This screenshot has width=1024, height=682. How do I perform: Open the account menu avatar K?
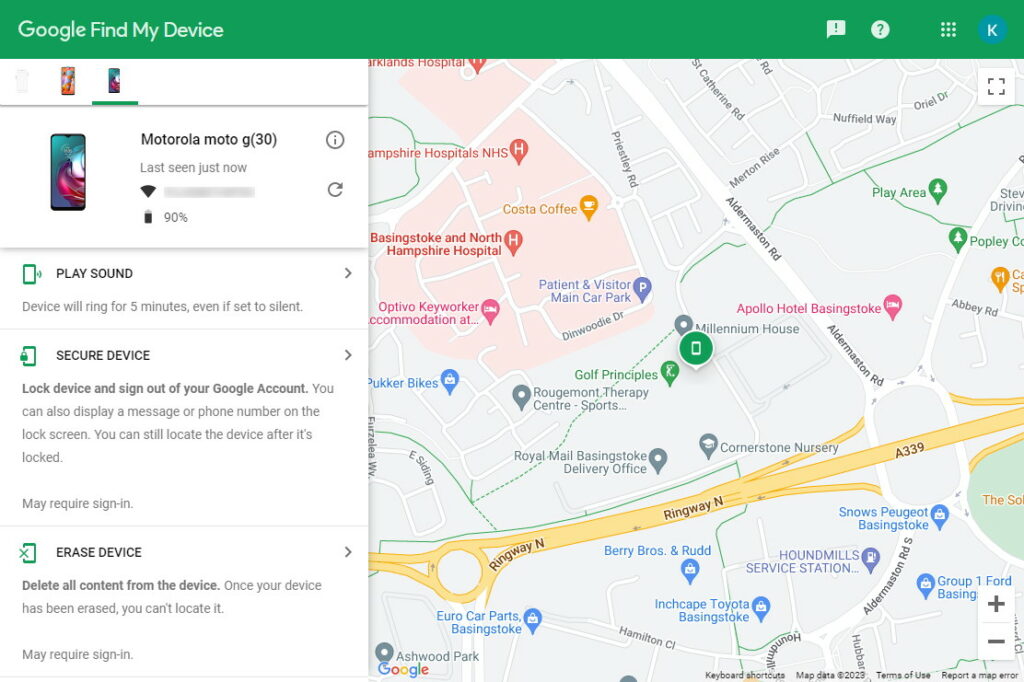[992, 29]
